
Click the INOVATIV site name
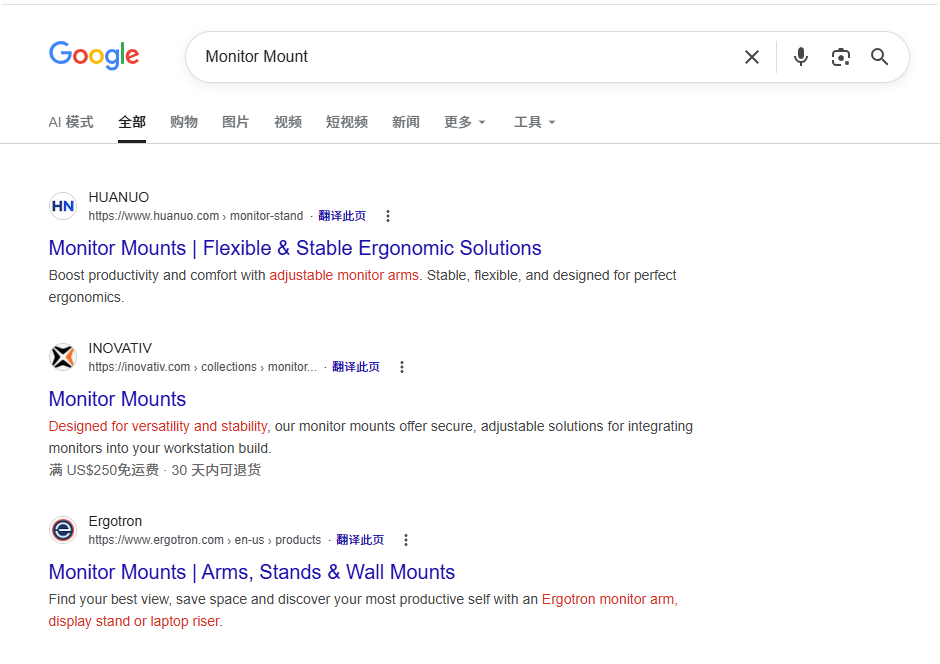pyautogui.click(x=120, y=348)
